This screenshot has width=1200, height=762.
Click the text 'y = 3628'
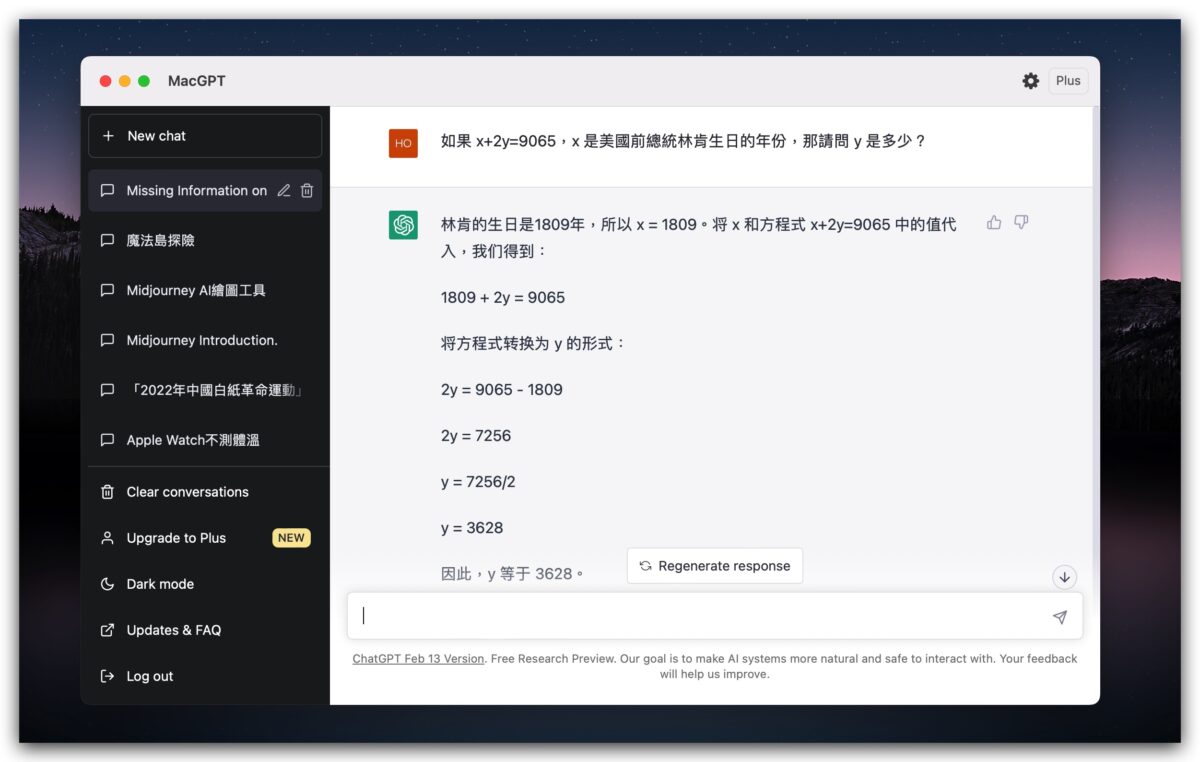(472, 528)
